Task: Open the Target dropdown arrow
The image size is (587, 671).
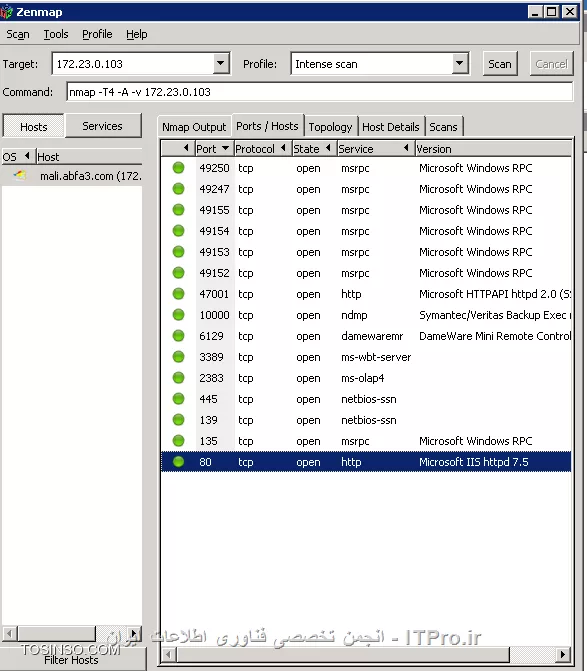Action: [x=220, y=63]
